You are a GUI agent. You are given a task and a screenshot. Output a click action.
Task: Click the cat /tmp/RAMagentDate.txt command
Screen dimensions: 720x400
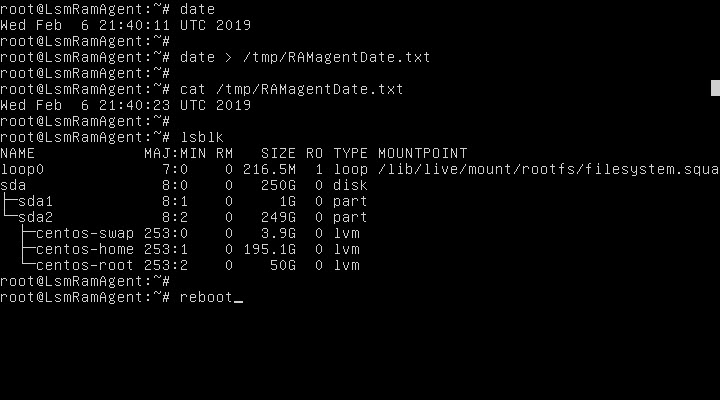291,89
